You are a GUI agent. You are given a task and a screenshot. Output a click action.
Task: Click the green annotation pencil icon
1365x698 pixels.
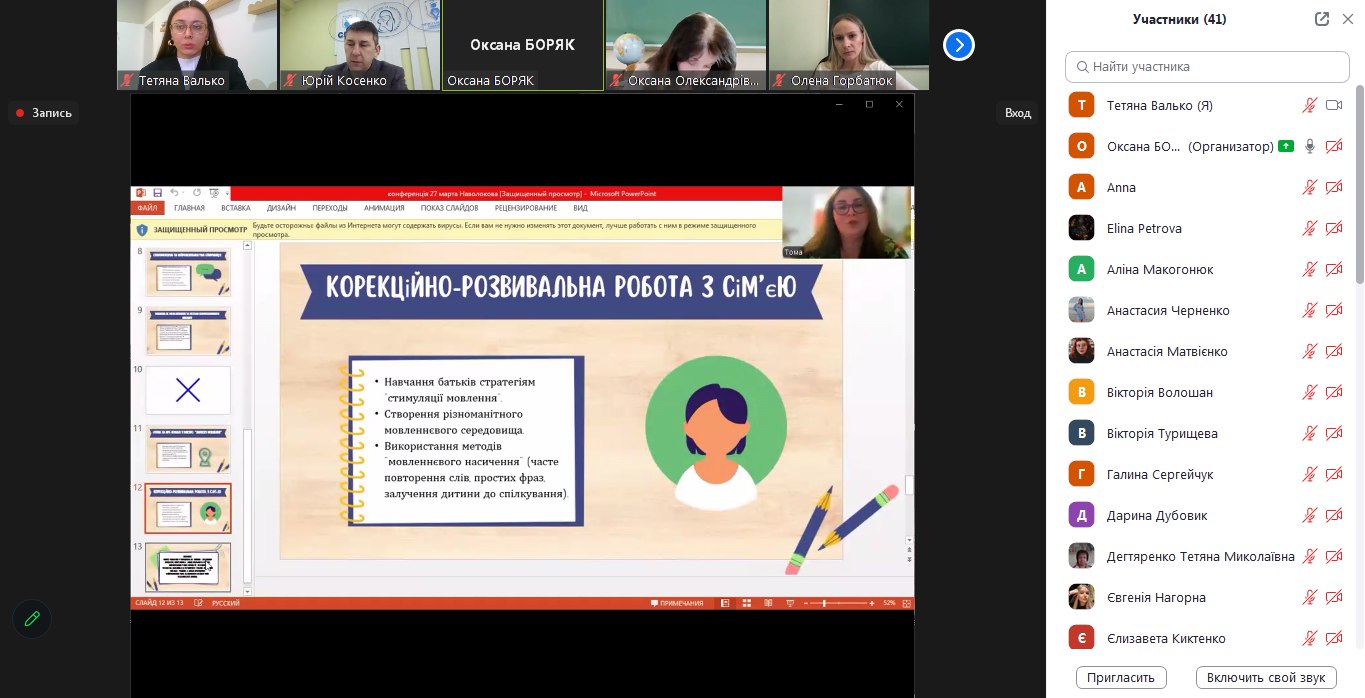click(32, 618)
